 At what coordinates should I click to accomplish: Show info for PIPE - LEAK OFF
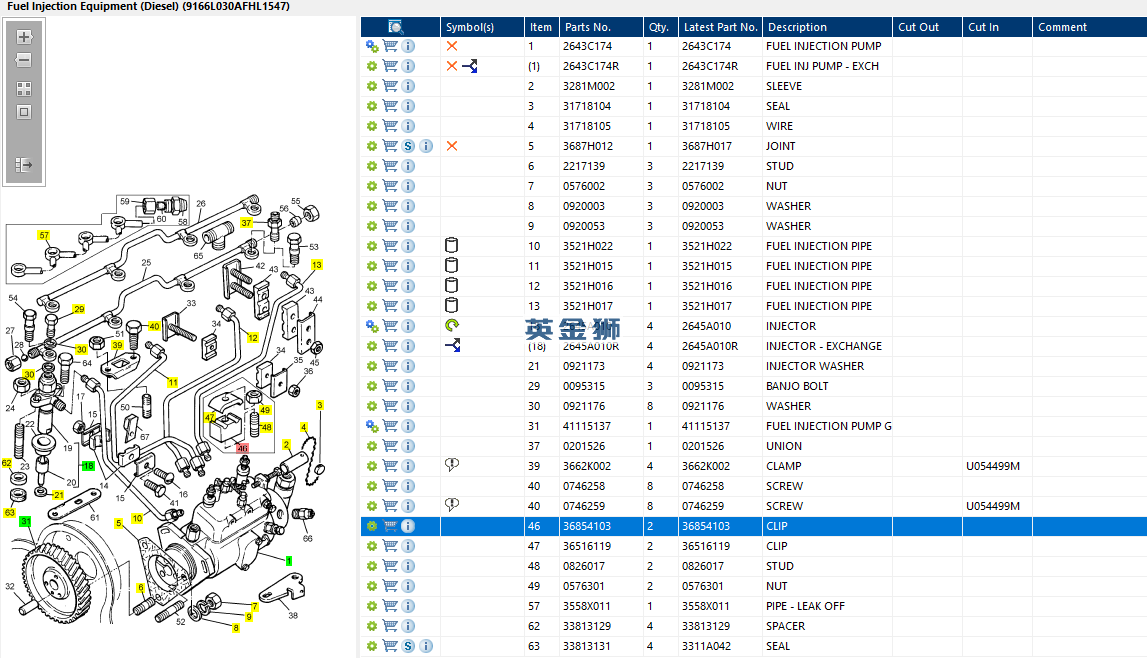pyautogui.click(x=408, y=606)
